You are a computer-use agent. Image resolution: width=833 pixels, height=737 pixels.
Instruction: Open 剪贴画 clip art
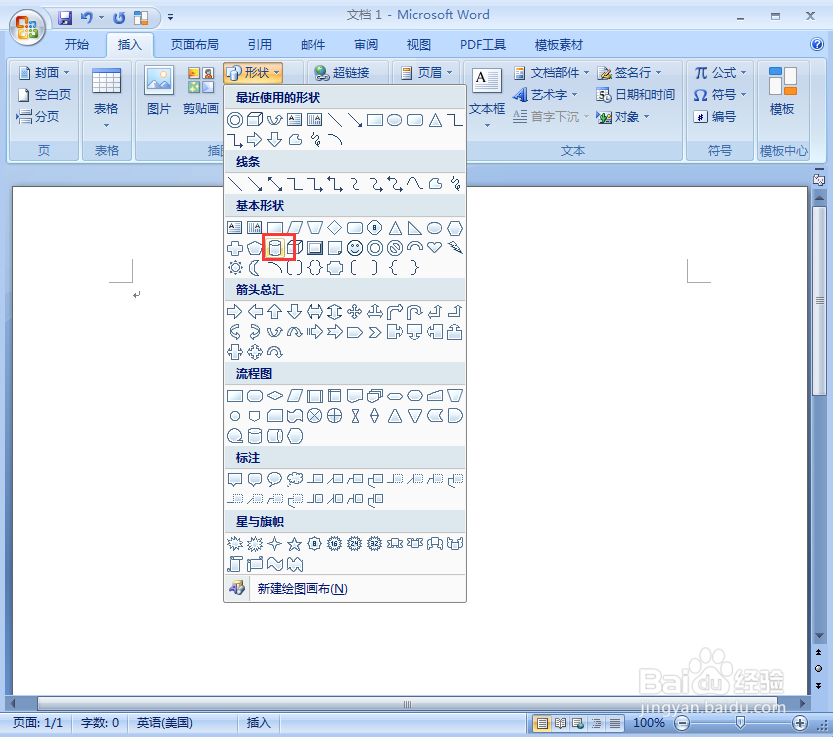coord(201,91)
